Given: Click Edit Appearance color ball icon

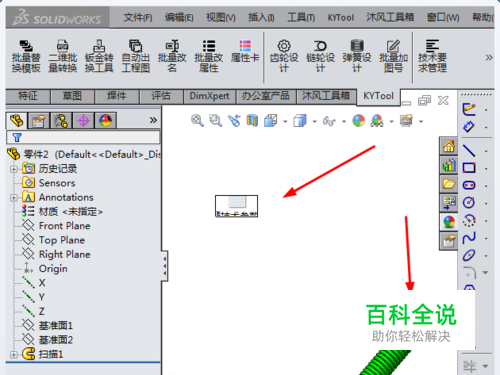Looking at the screenshot, I should pos(359,120).
